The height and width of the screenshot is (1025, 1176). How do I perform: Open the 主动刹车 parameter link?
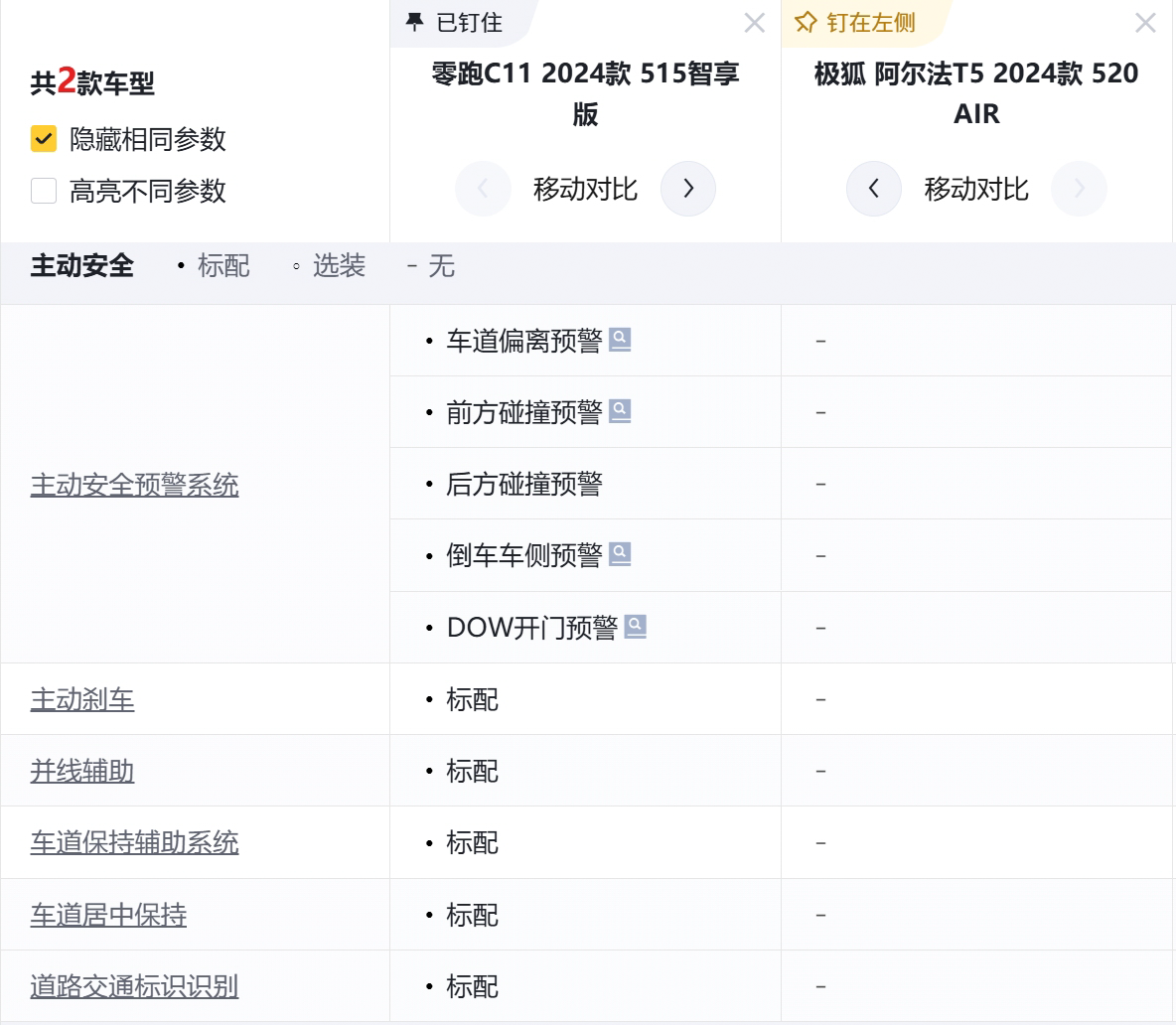click(x=82, y=699)
